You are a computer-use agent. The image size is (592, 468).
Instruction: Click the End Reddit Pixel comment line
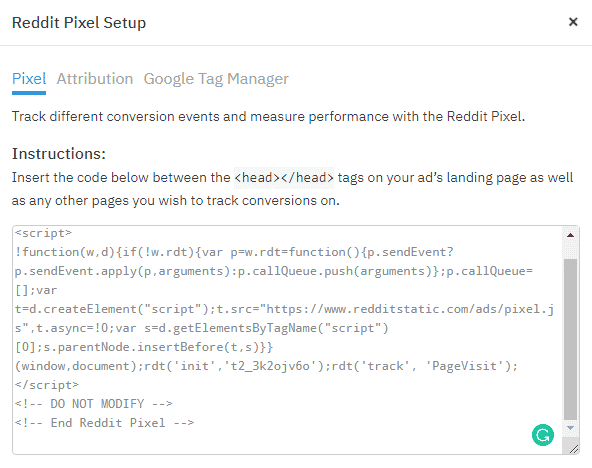pyautogui.click(x=104, y=423)
